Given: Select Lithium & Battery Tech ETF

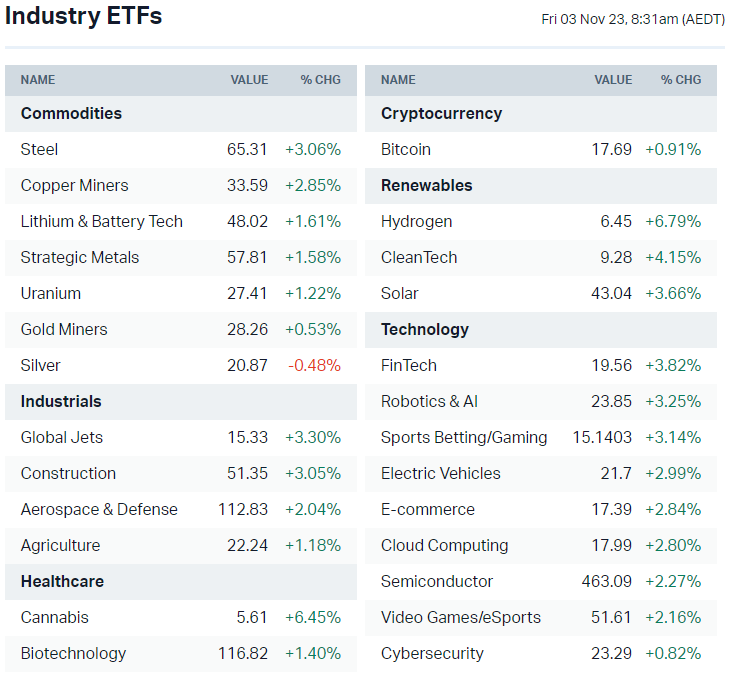Looking at the screenshot, I should click(x=102, y=221).
